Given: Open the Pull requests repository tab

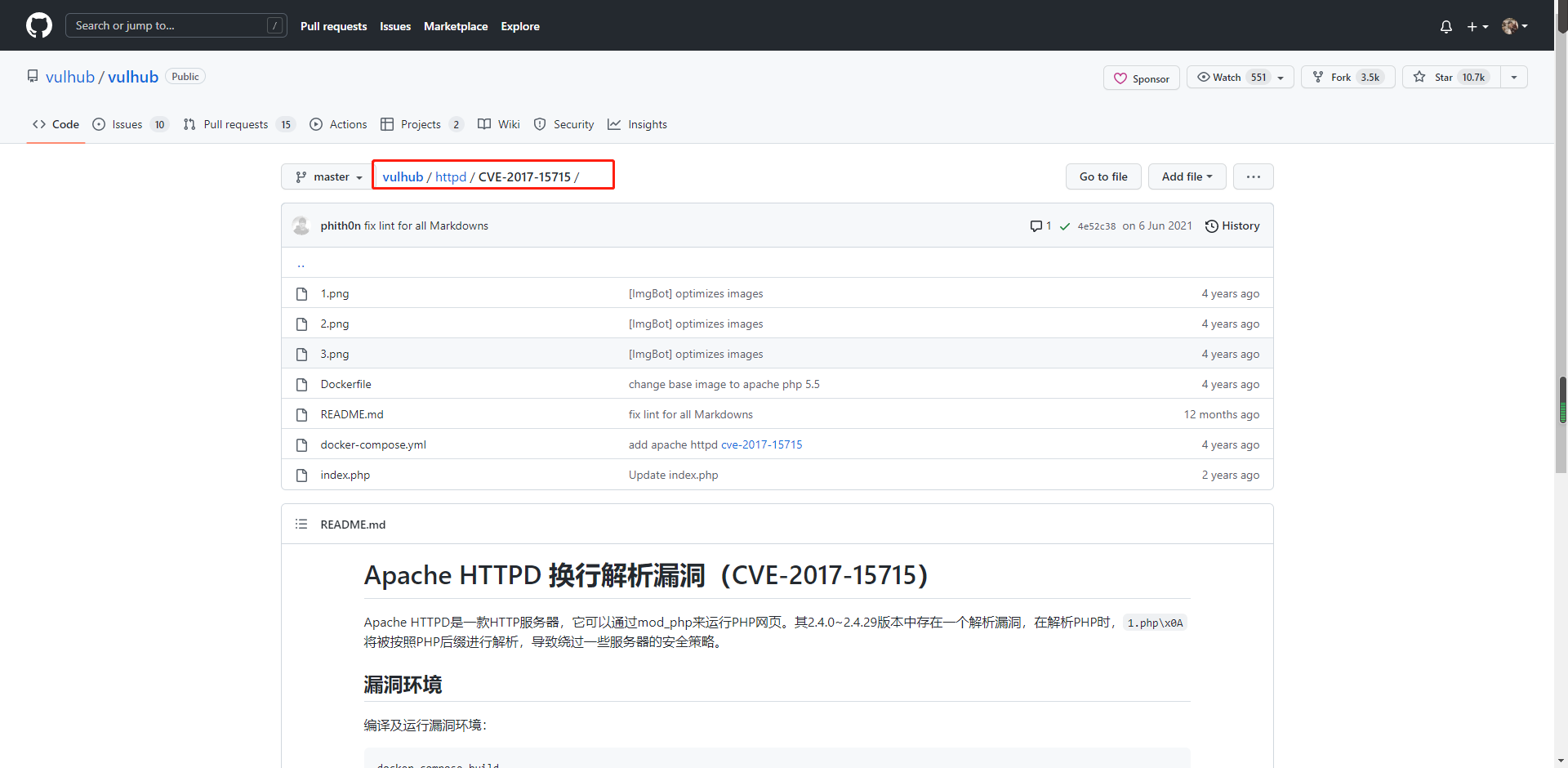Looking at the screenshot, I should click(x=238, y=124).
